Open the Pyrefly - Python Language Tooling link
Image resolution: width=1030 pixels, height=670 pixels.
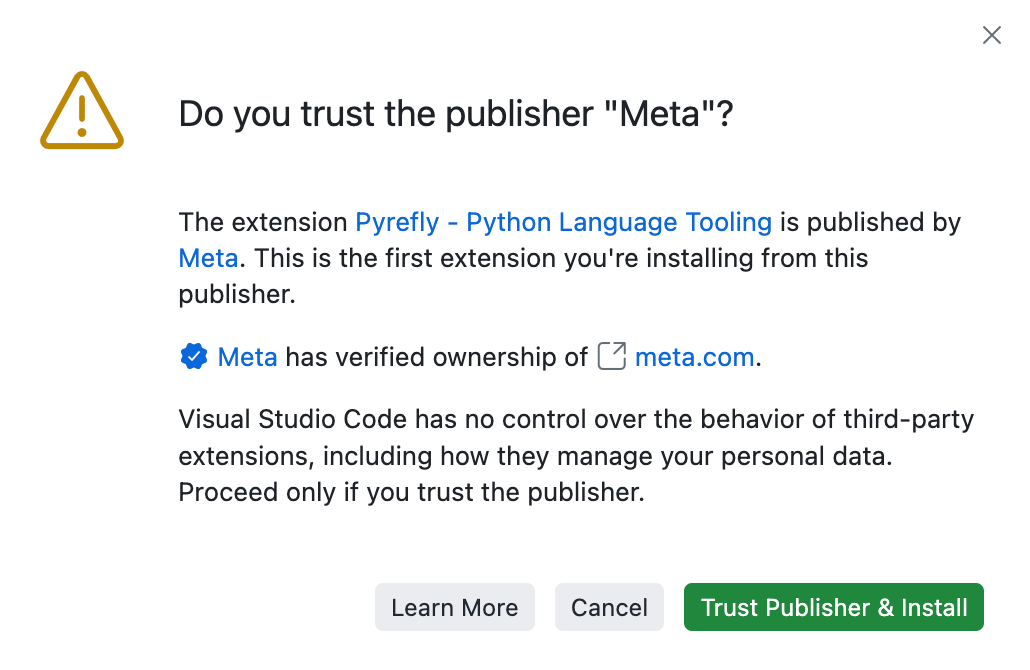point(563,222)
